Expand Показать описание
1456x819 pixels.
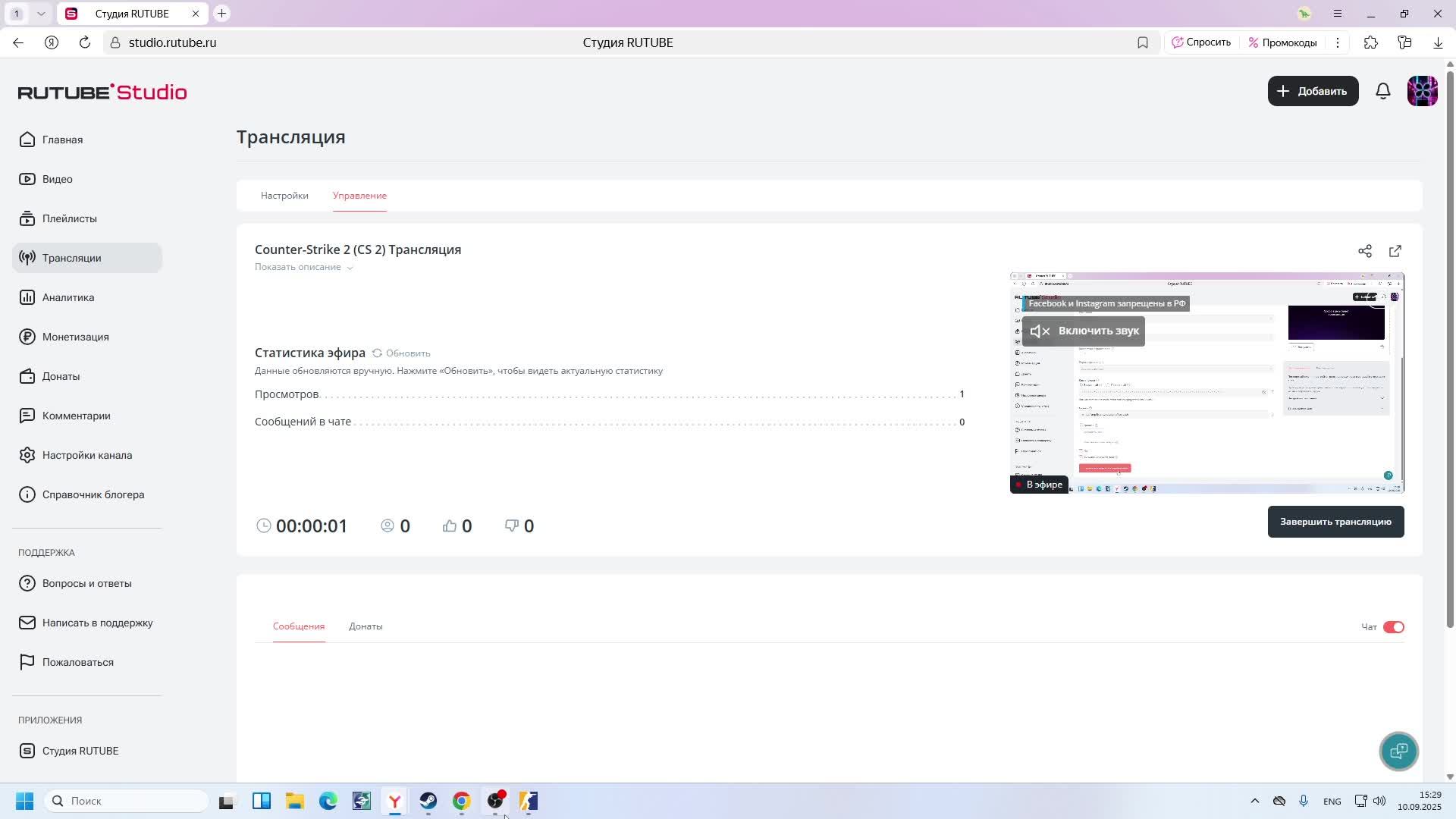[x=303, y=267]
